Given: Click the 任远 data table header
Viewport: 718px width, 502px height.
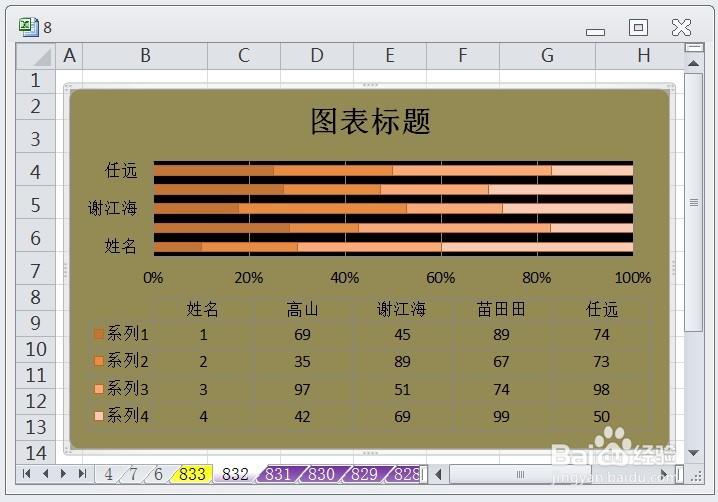Looking at the screenshot, I should click(602, 310).
